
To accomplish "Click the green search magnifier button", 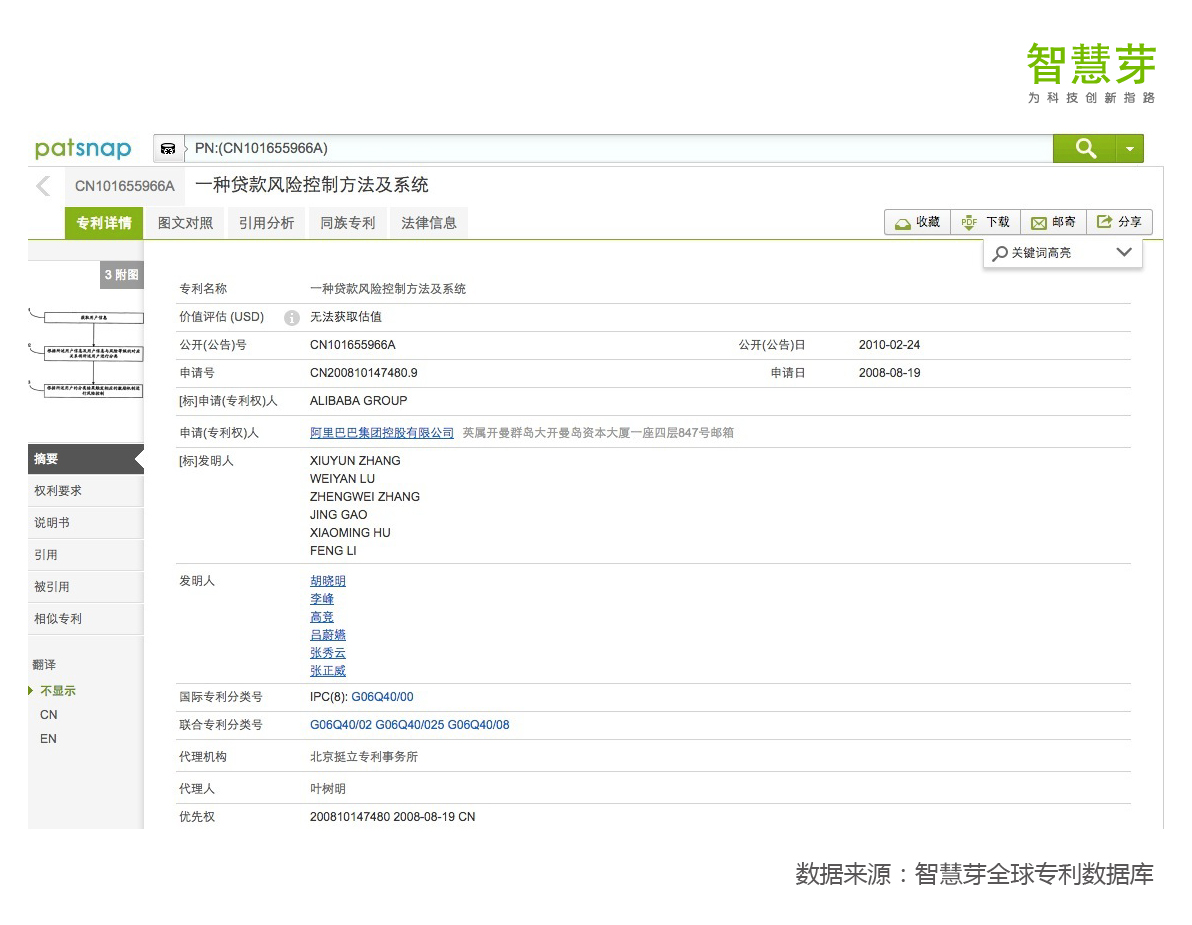I will 1084,148.
